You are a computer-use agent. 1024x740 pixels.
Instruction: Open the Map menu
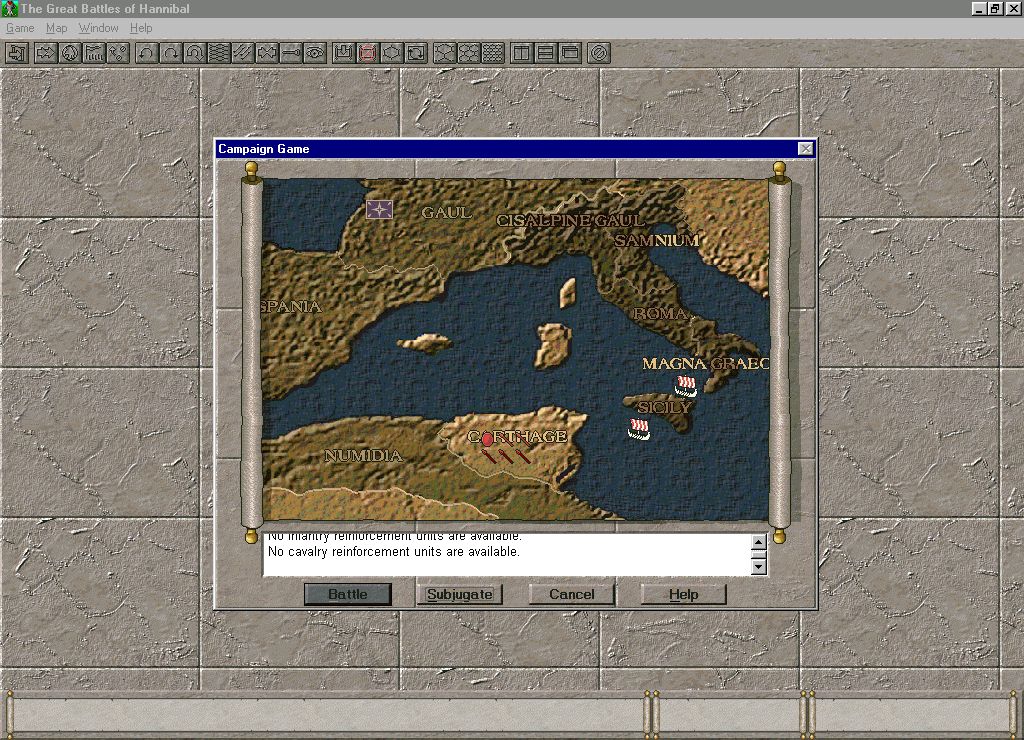(x=57, y=28)
